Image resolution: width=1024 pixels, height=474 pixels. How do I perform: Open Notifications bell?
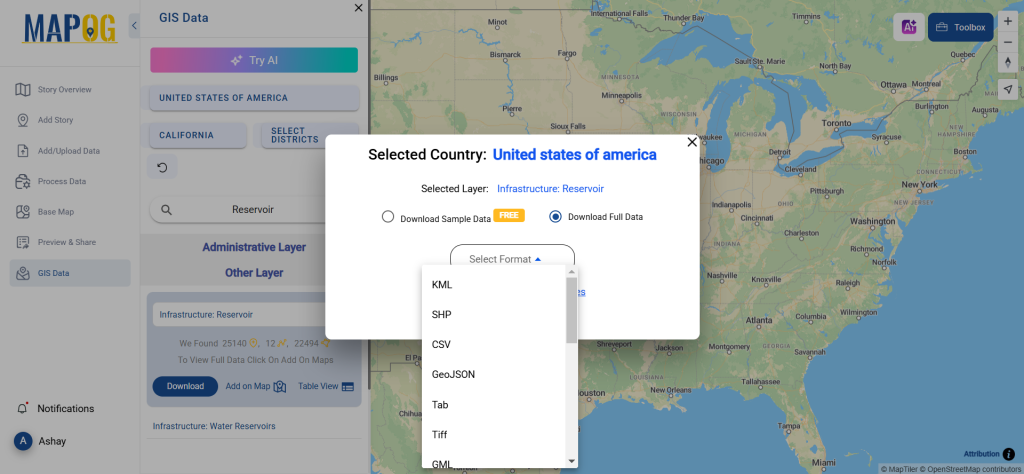pos(22,409)
